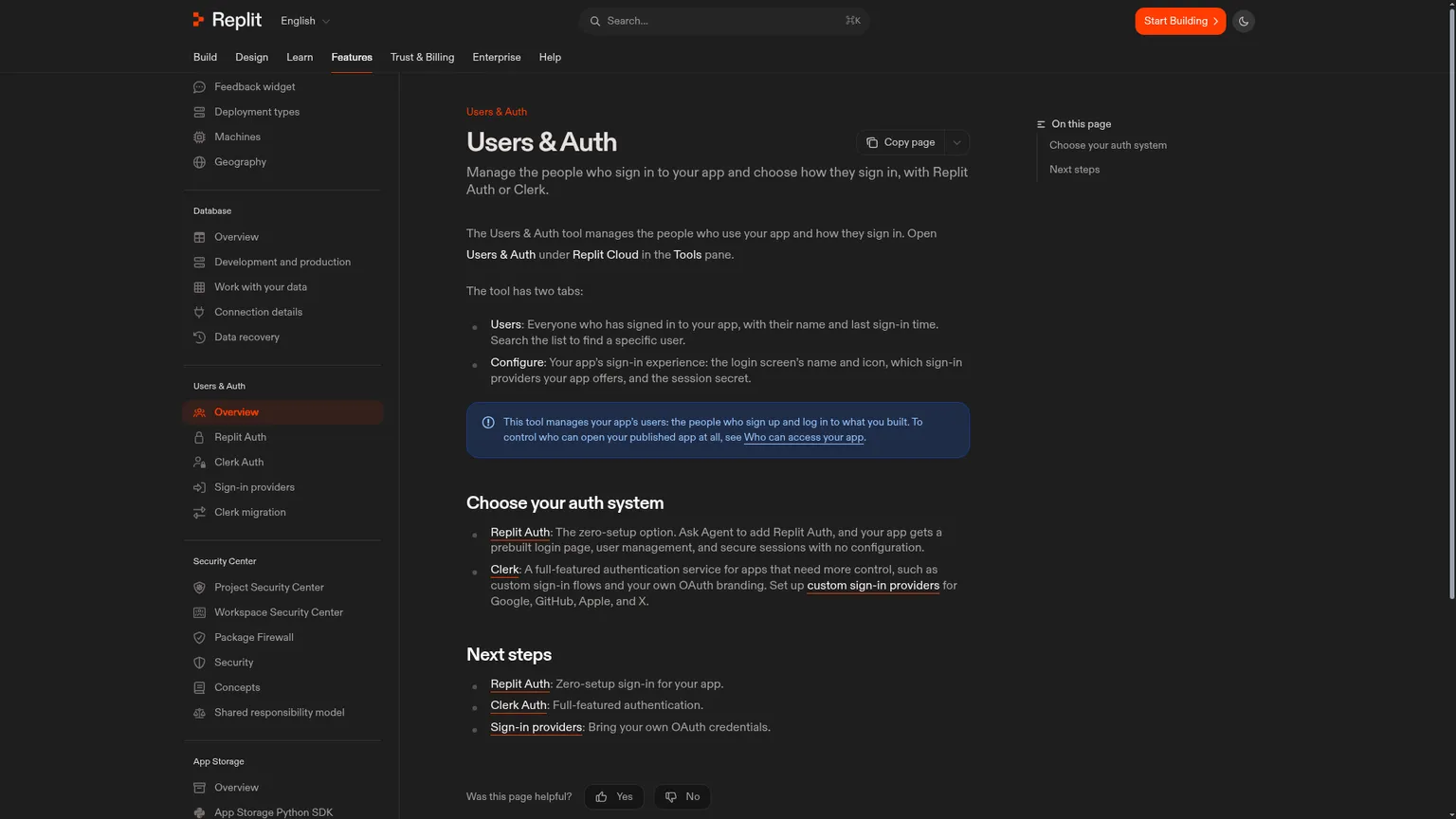
Task: Click the Project Security Center shield icon
Action: click(199, 588)
